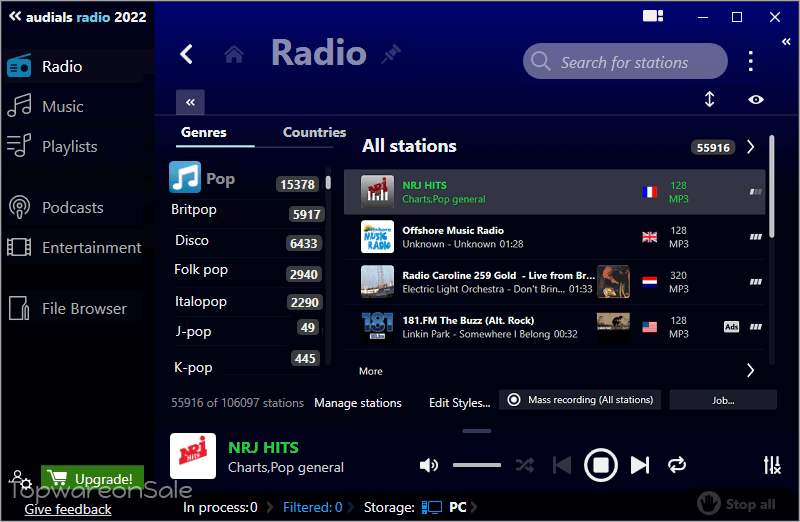Click the Ads badge on 181.FM row
Image resolution: width=800 pixels, height=522 pixels.
[731, 327]
